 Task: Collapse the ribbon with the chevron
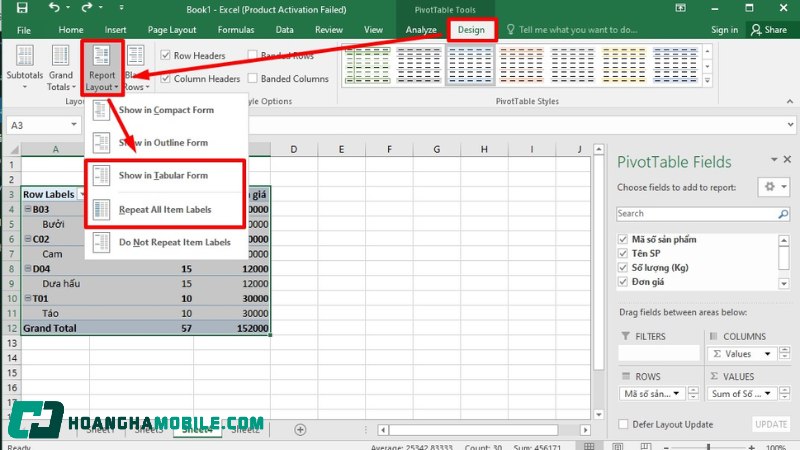(790, 101)
